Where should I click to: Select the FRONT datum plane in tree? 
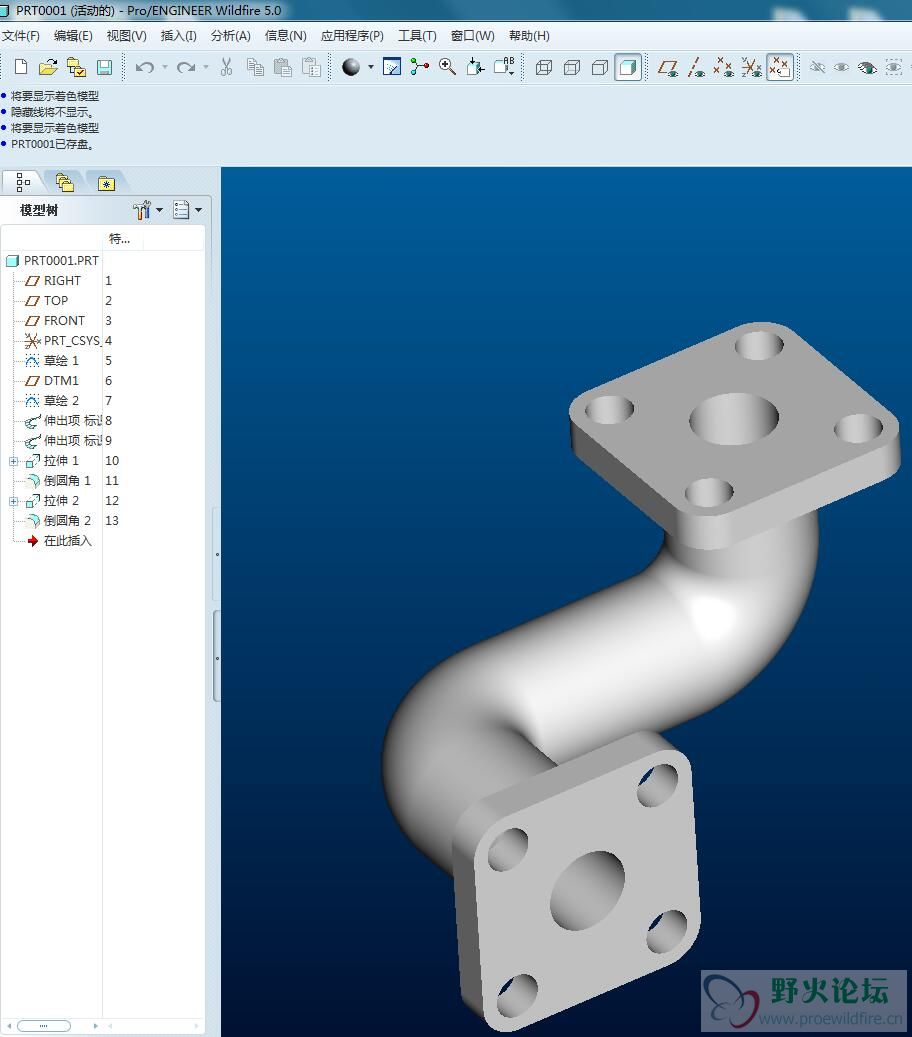64,321
